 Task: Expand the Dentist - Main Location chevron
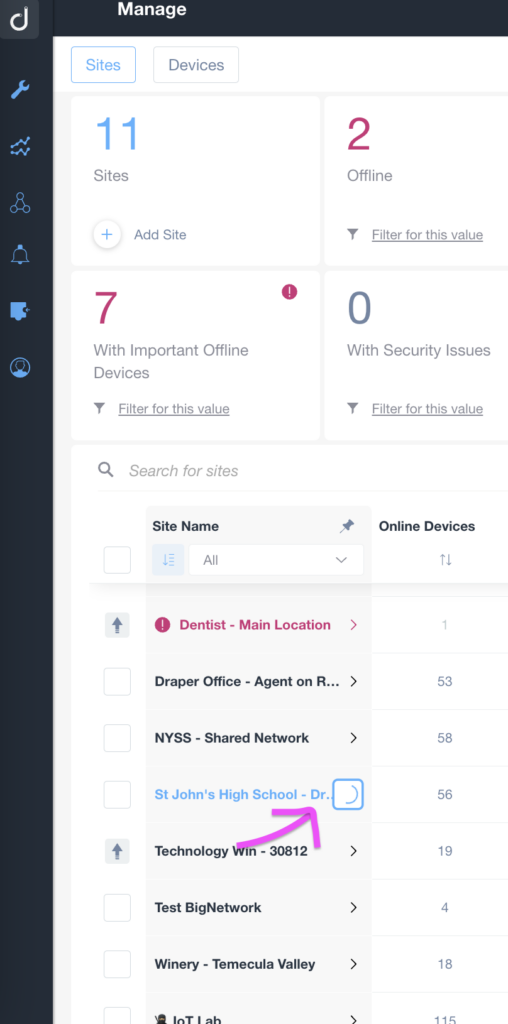coord(353,625)
